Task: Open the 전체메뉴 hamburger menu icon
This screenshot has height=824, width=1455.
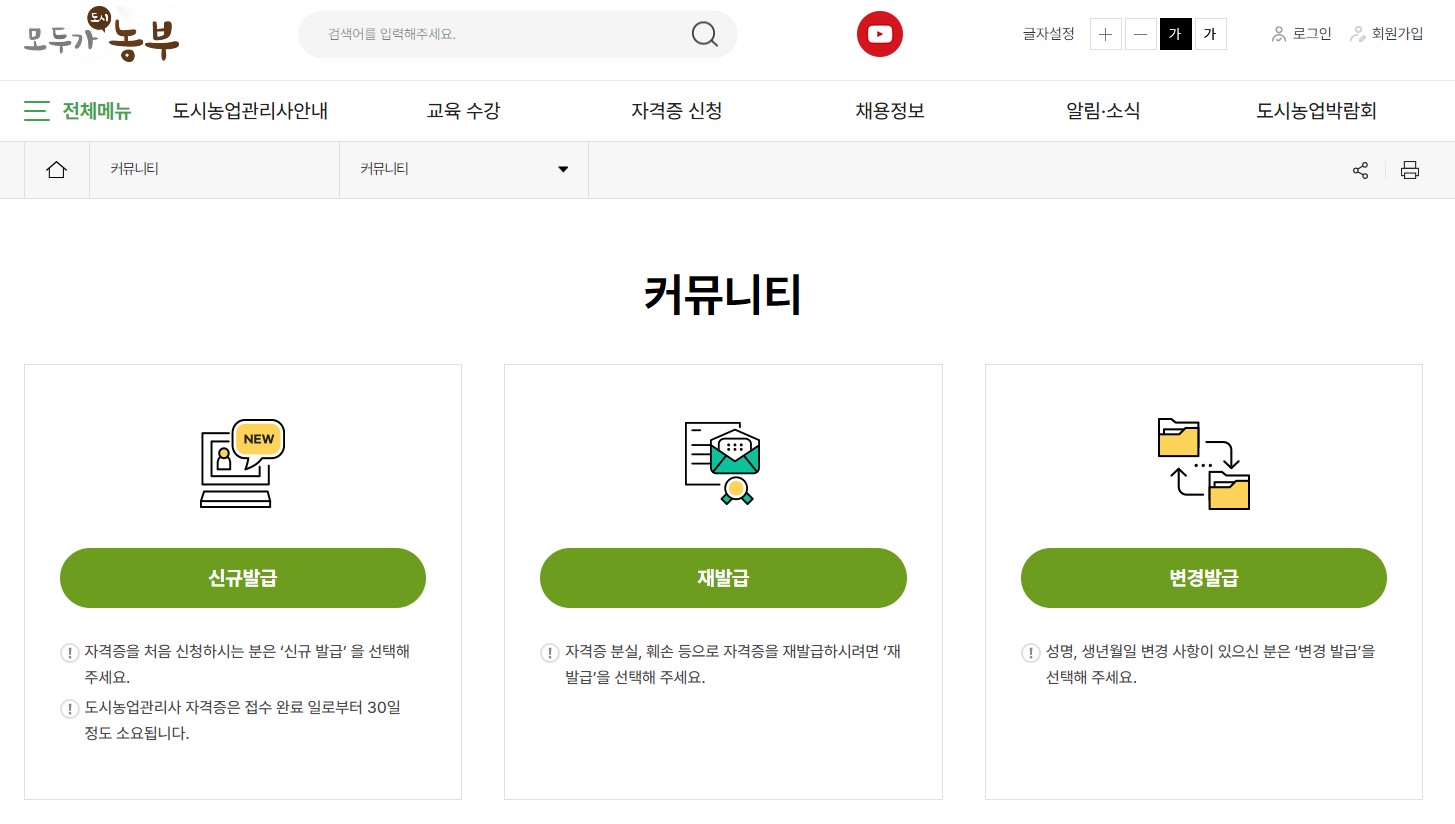Action: tap(37, 111)
